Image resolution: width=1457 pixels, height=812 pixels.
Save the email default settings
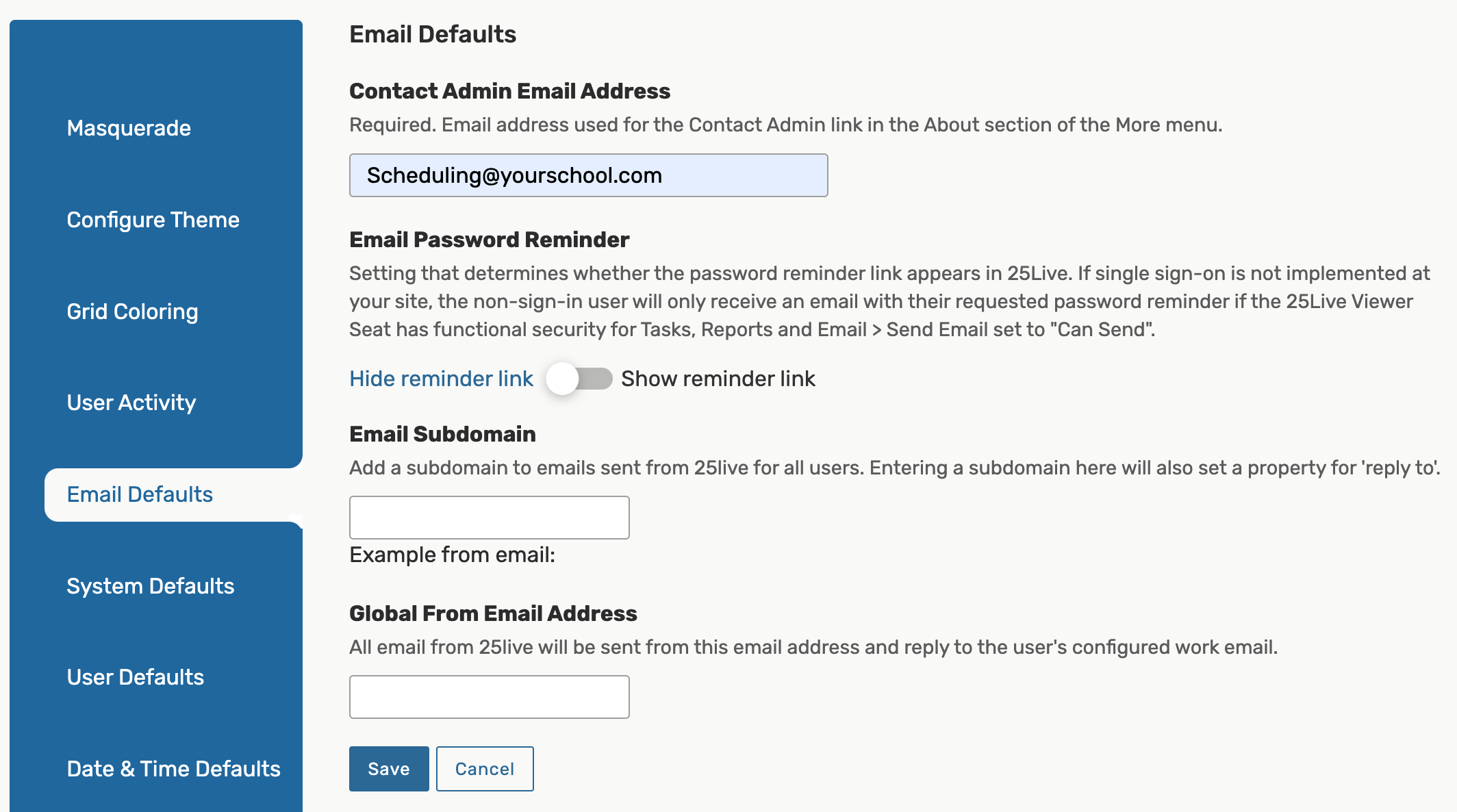coord(388,769)
